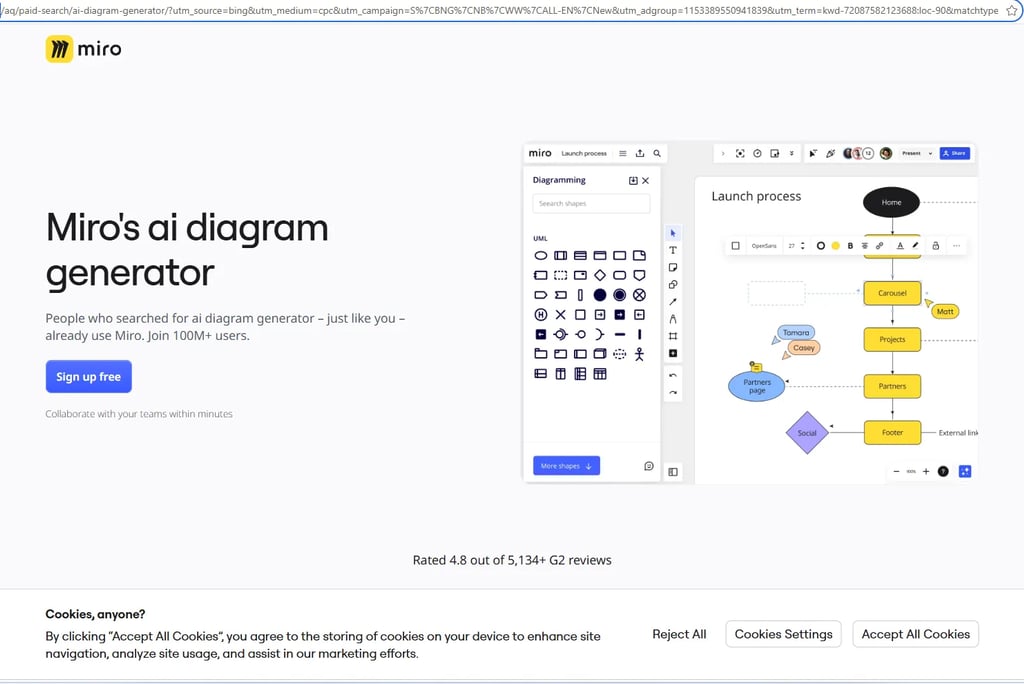Click the Sign up free button
This screenshot has width=1024, height=684.
tap(89, 376)
